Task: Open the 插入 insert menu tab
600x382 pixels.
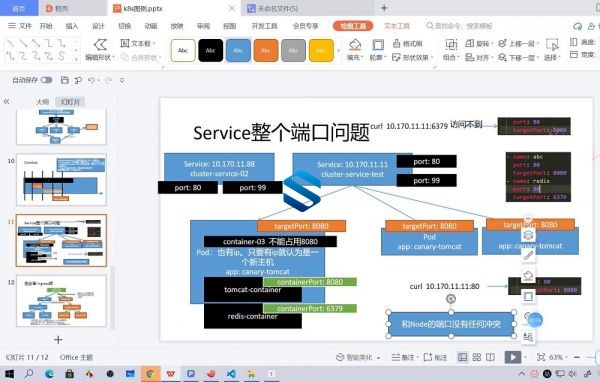Action: point(72,26)
